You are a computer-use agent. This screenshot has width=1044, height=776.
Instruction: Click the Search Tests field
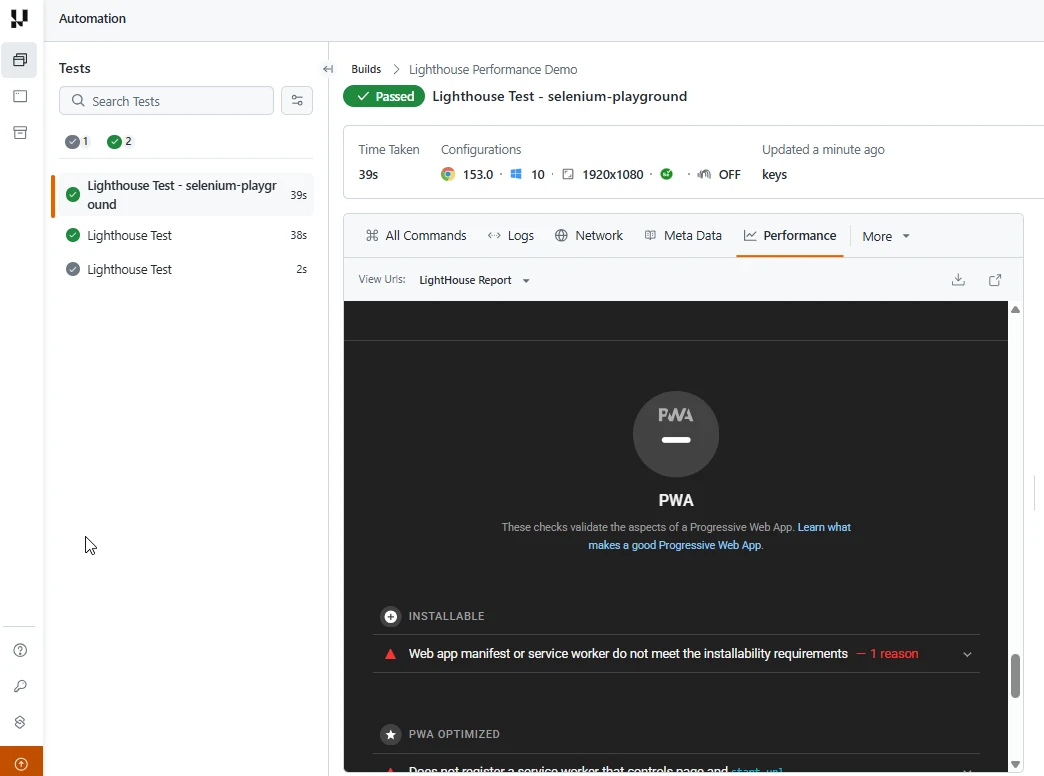point(166,101)
